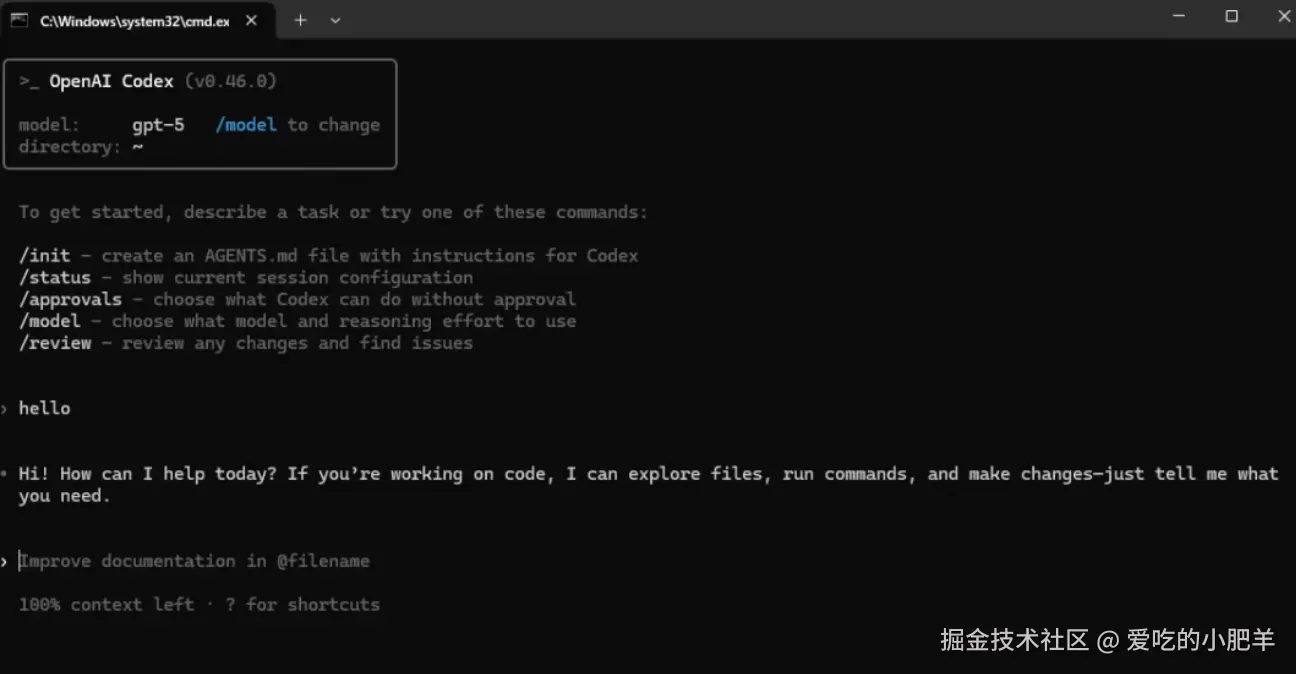The height and width of the screenshot is (674, 1296).
Task: Click the '/model' entry in the commands list
Action: point(49,321)
